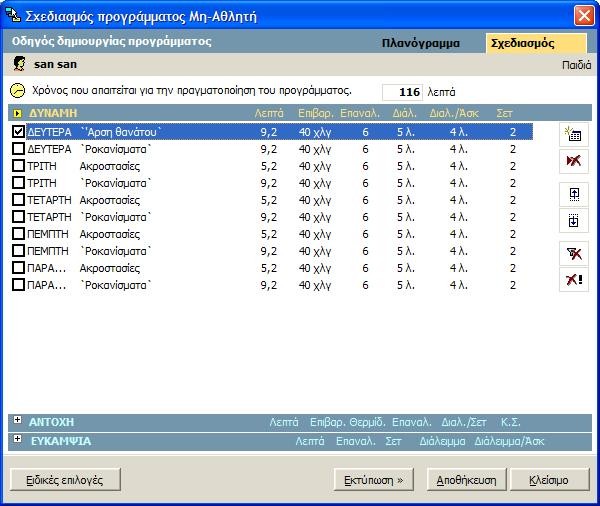This screenshot has height=506, width=600.
Task: Expand the ΕΥΚΑΜΨΙΑ section plus sign
Action: tap(17, 439)
